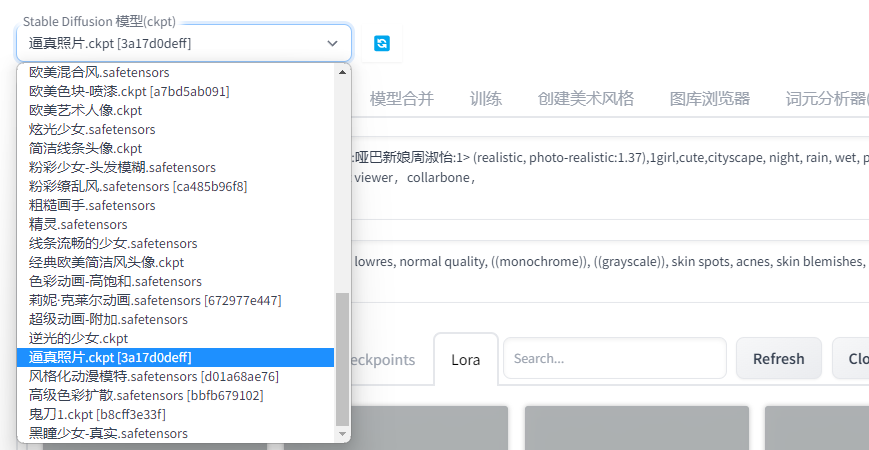Open the 词元分析器 tab
869x450 pixels.
(827, 99)
